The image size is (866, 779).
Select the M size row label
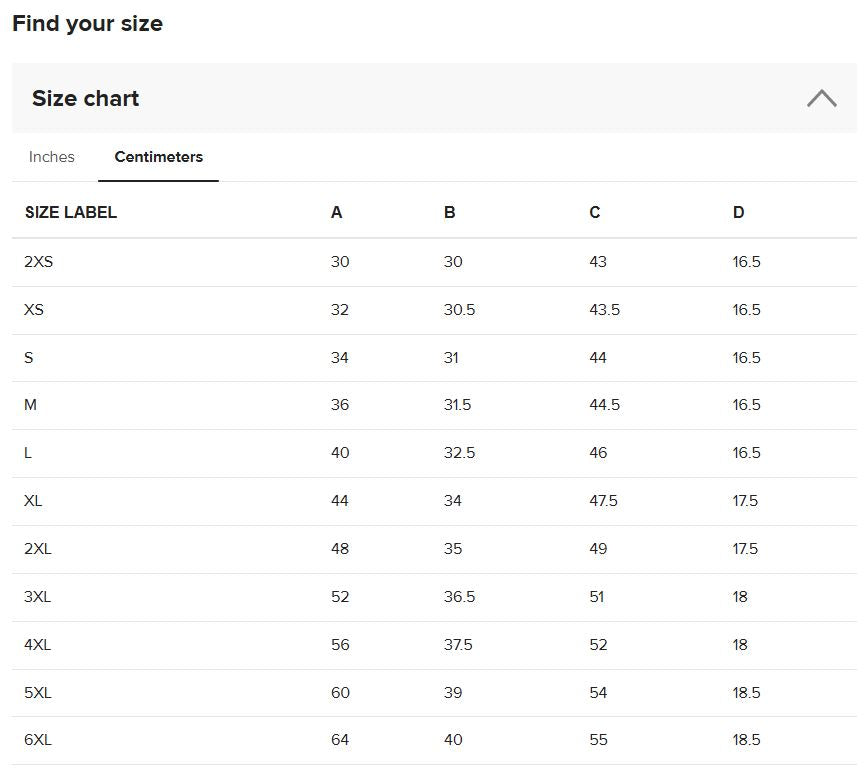point(30,405)
